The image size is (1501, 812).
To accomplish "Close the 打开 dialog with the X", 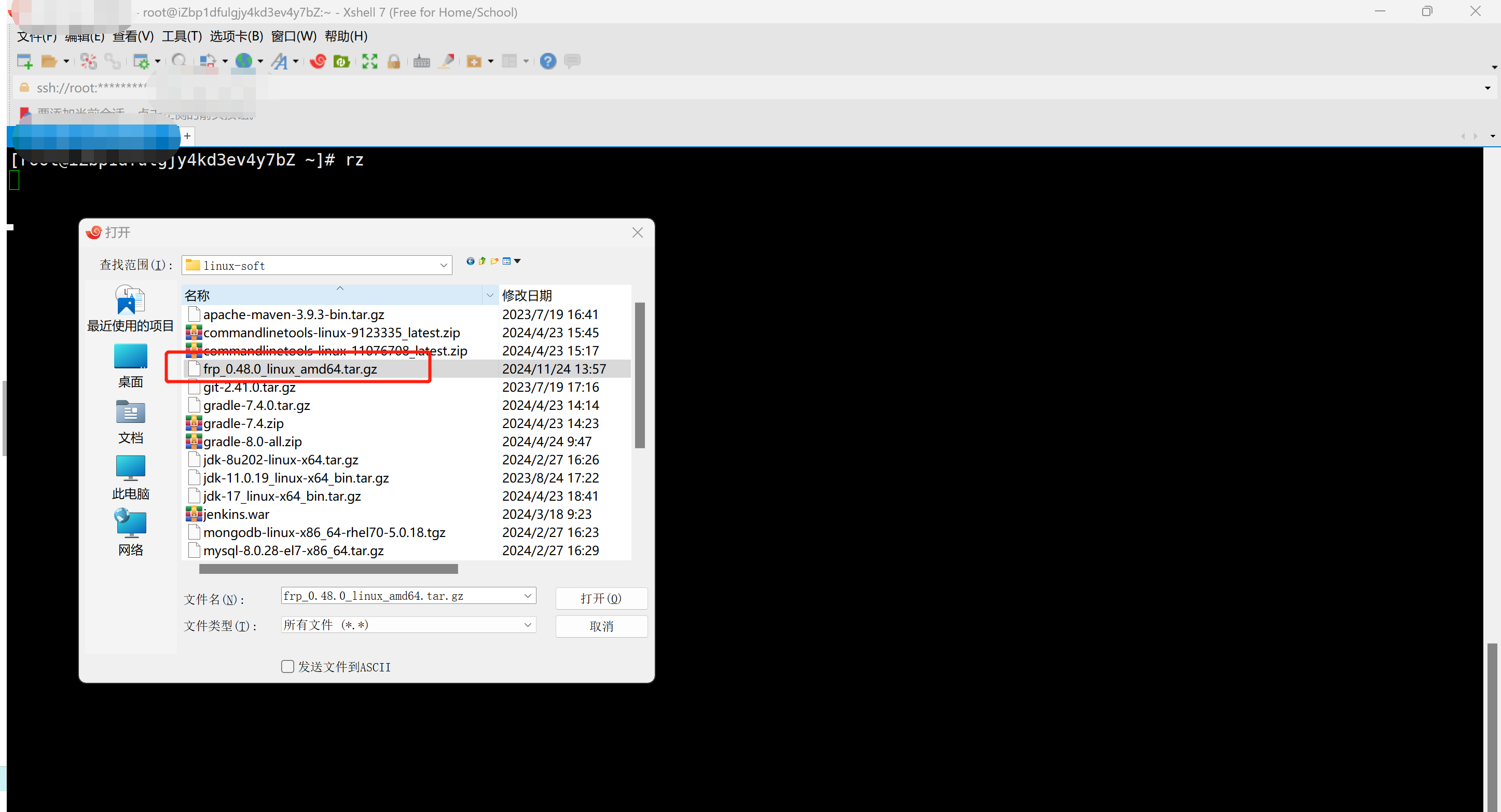I will 638,232.
